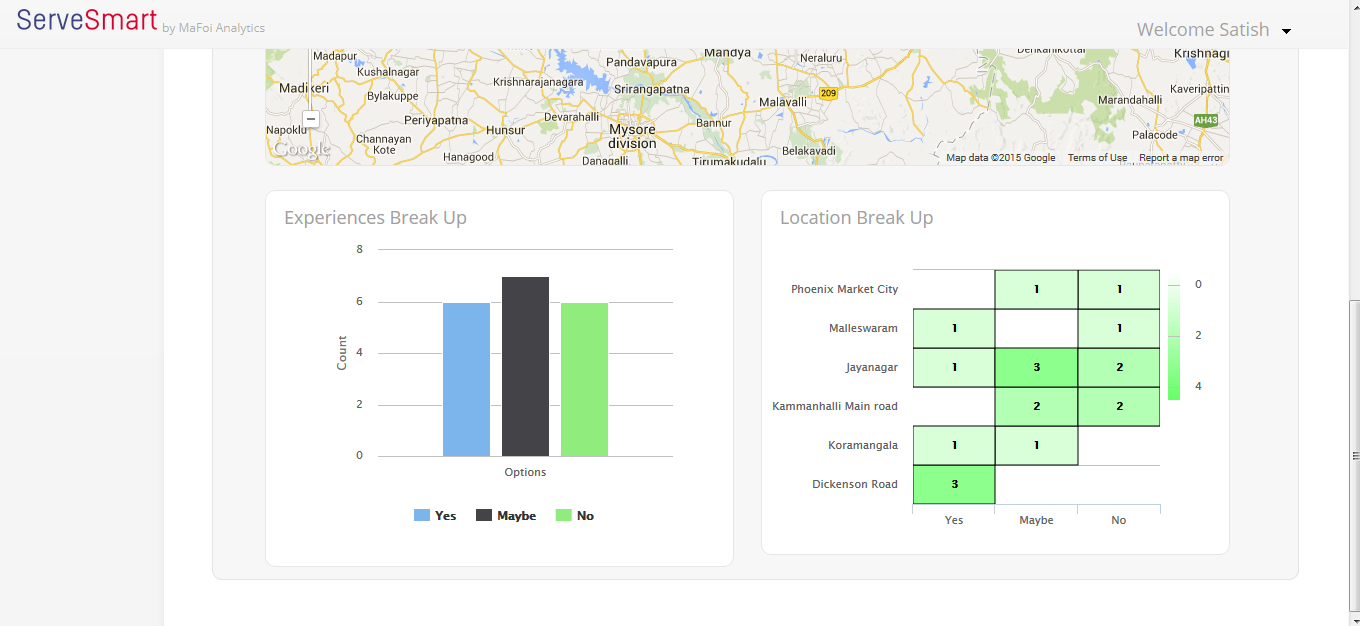This screenshot has width=1360, height=626.
Task: Zoom out the map with minus button
Action: pos(310,119)
